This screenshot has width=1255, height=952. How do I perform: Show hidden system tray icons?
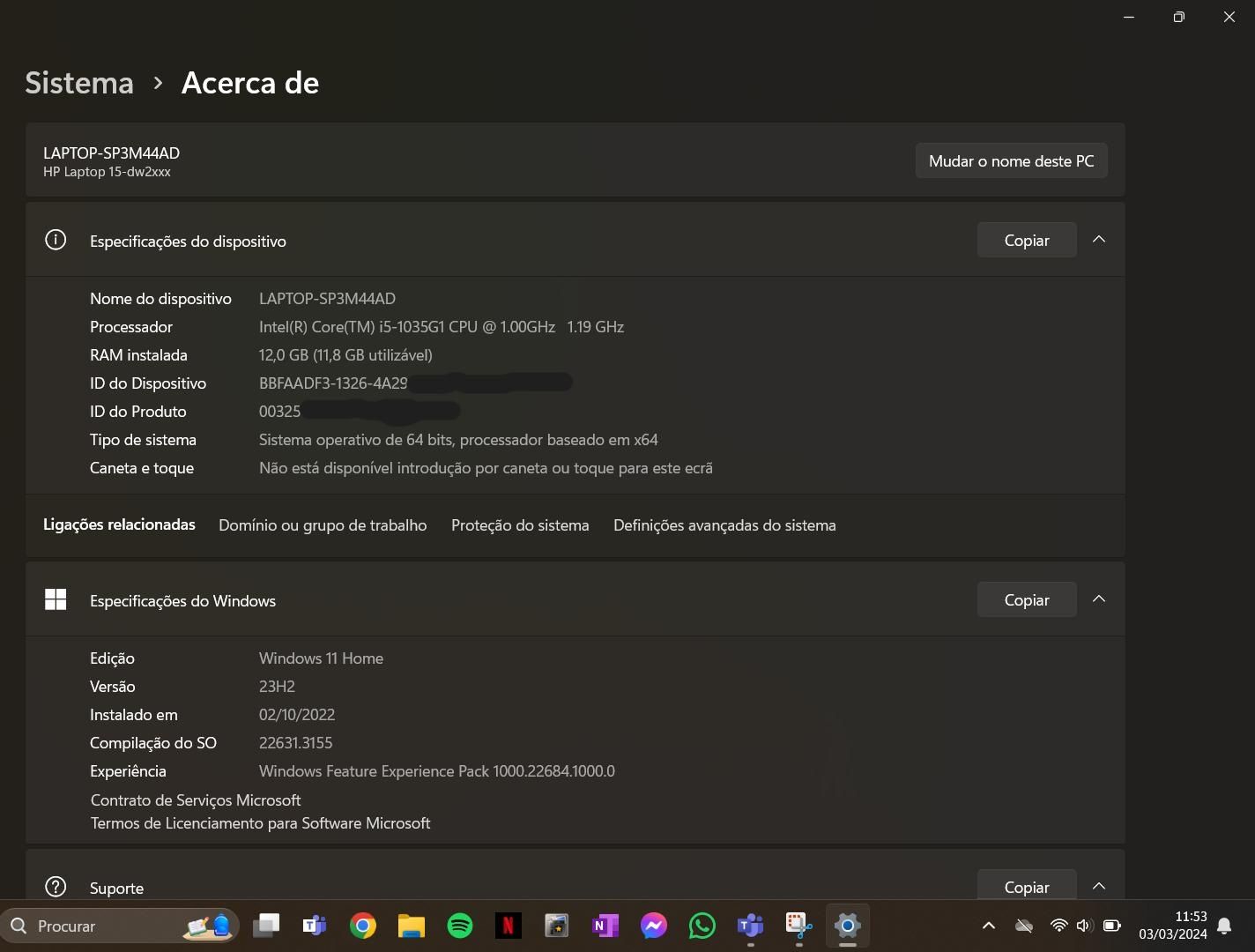coord(989,926)
